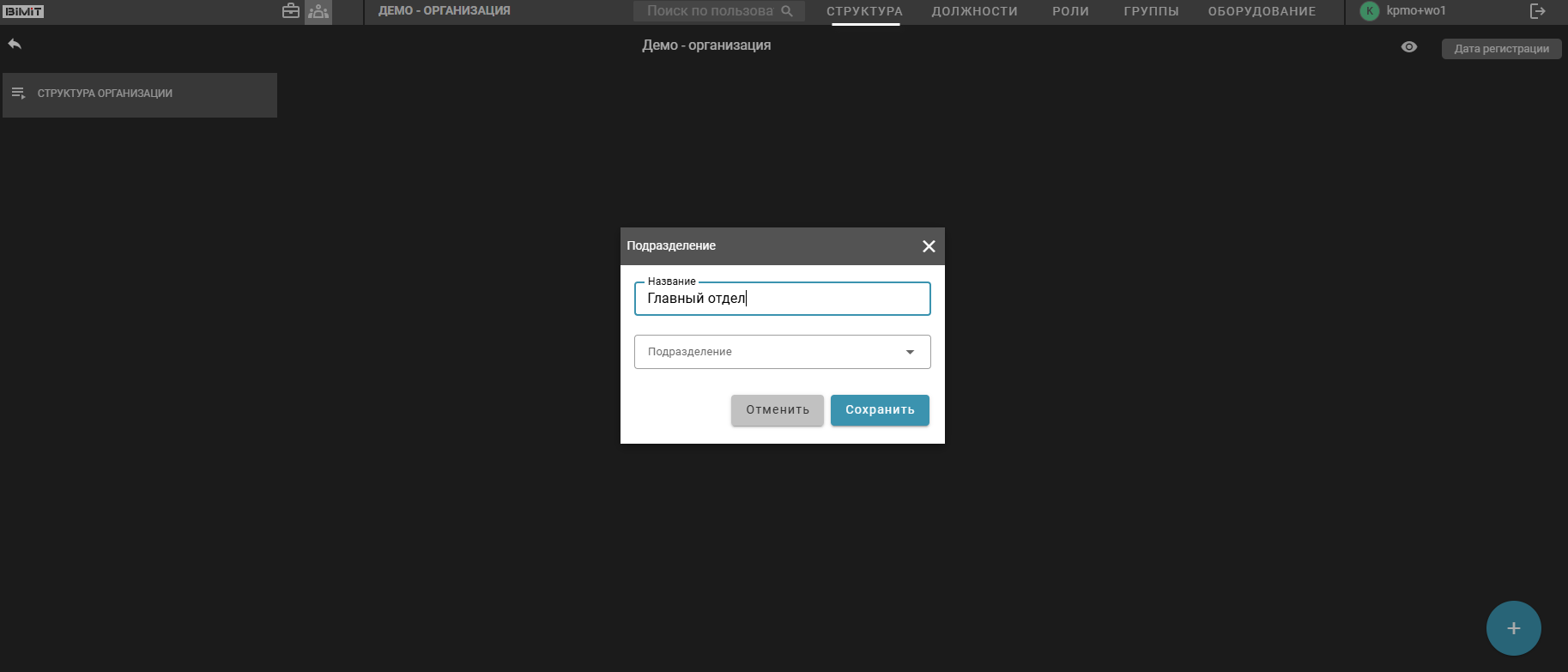Switch to the ДОЛЖНОСТИ tab

pyautogui.click(x=974, y=11)
